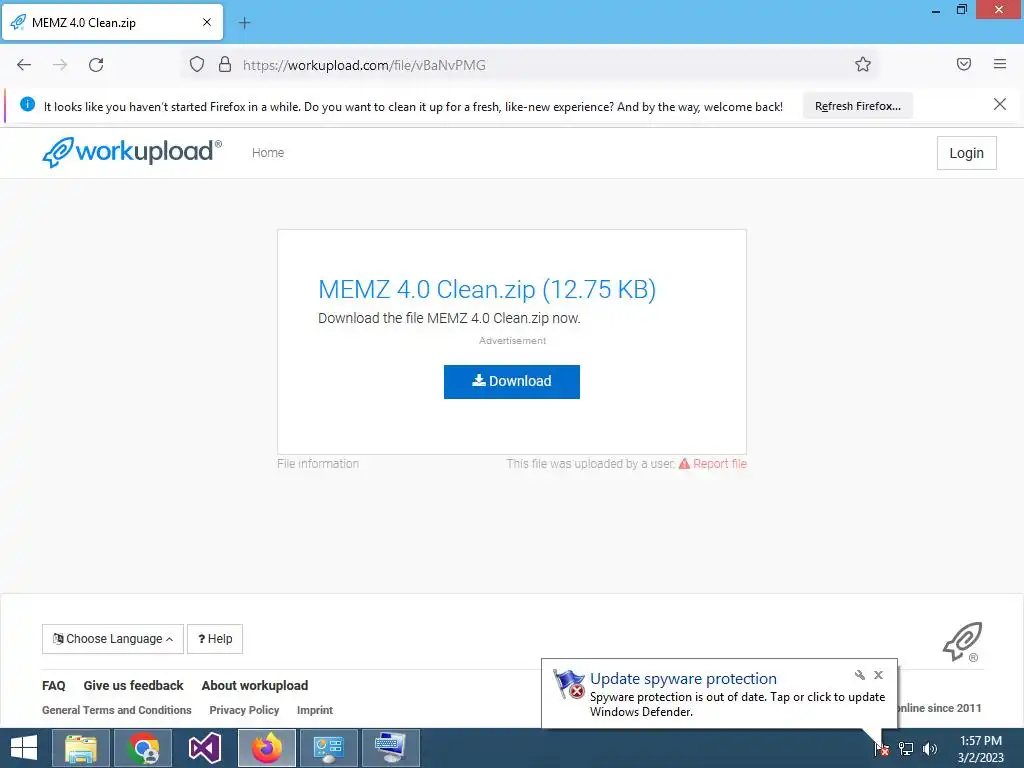Open the Control Panel taskbar icon
The height and width of the screenshot is (768, 1024).
point(328,748)
